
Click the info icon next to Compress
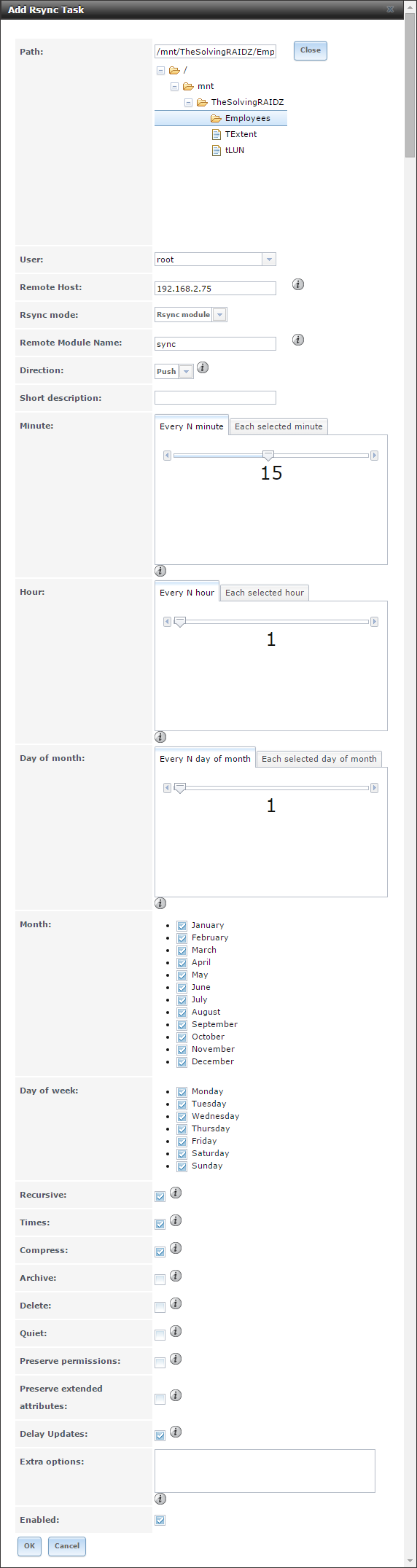pyautogui.click(x=176, y=1248)
